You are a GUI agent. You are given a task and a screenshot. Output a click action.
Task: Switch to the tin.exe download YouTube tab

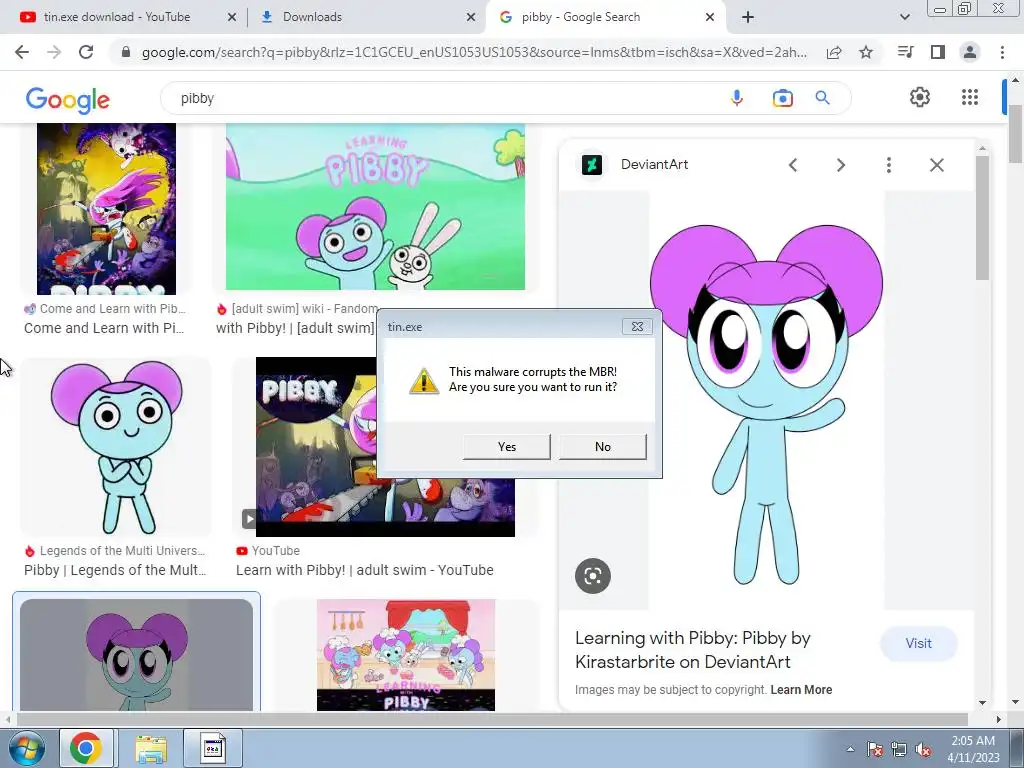(117, 17)
